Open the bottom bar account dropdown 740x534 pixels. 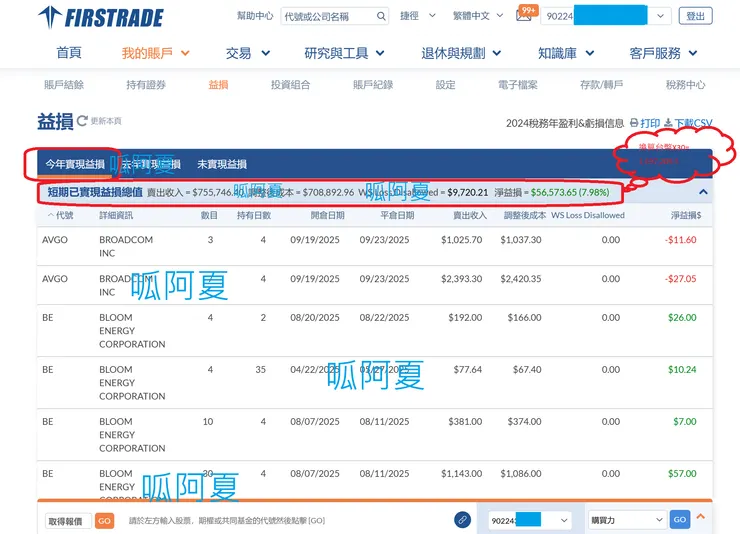pos(530,520)
